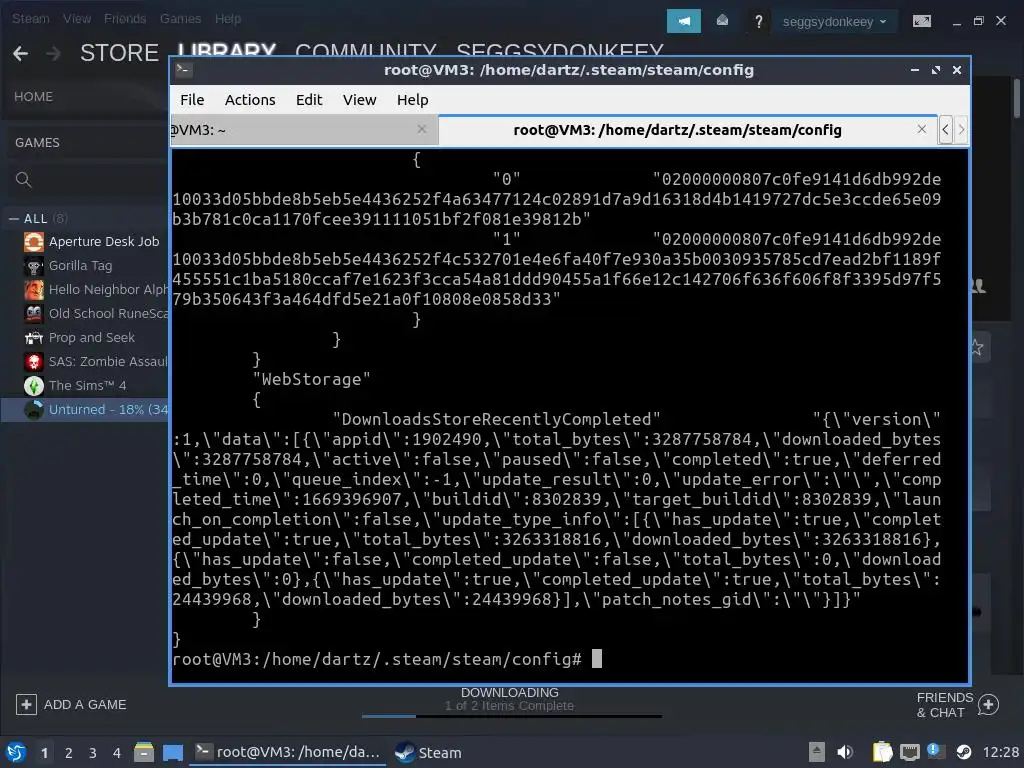Click the library search magnifier icon
This screenshot has height=768, width=1024.
[x=24, y=180]
